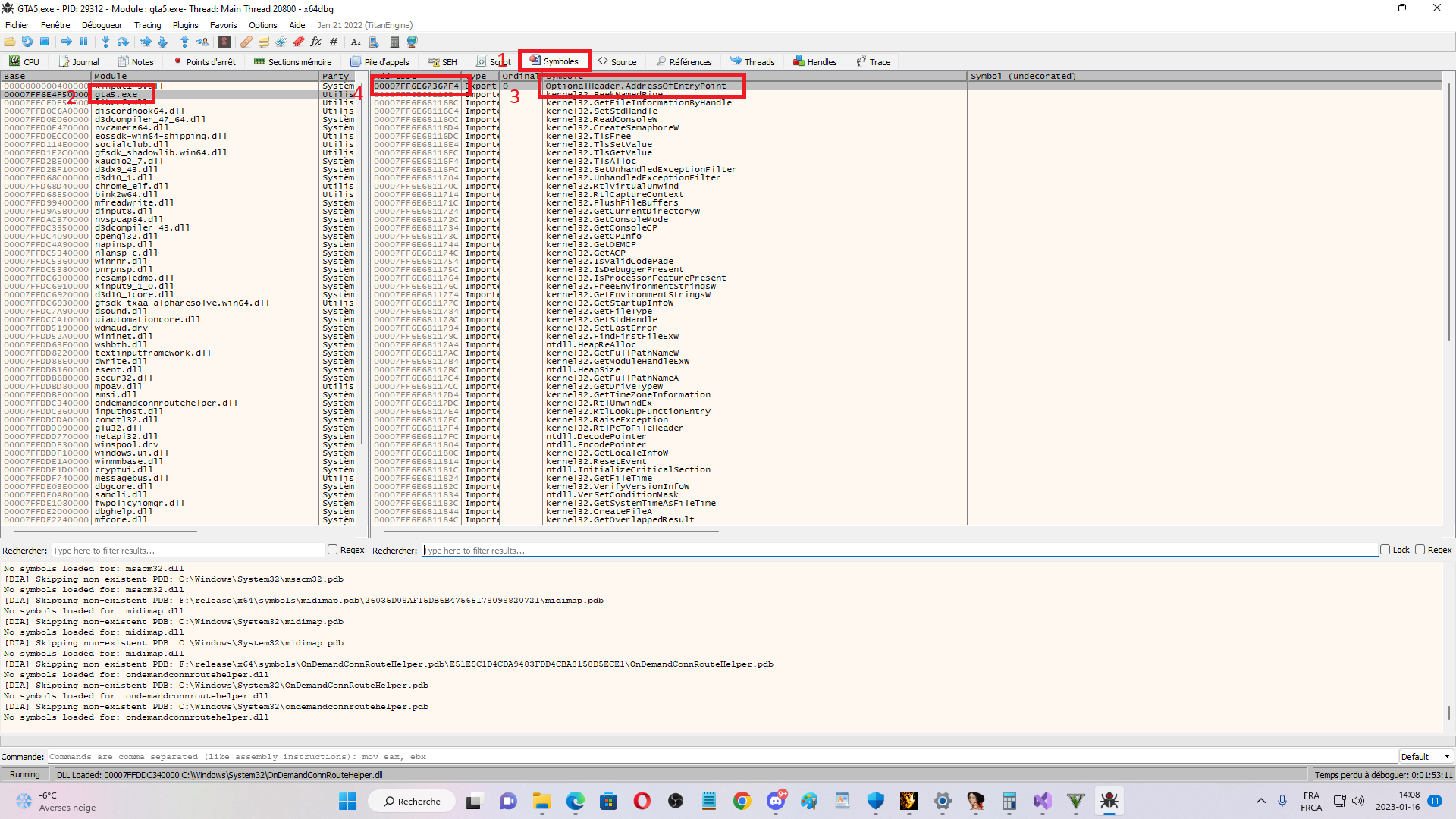The height and width of the screenshot is (819, 1456).
Task: Switch to the Points d'arrêt tab
Action: 205,61
